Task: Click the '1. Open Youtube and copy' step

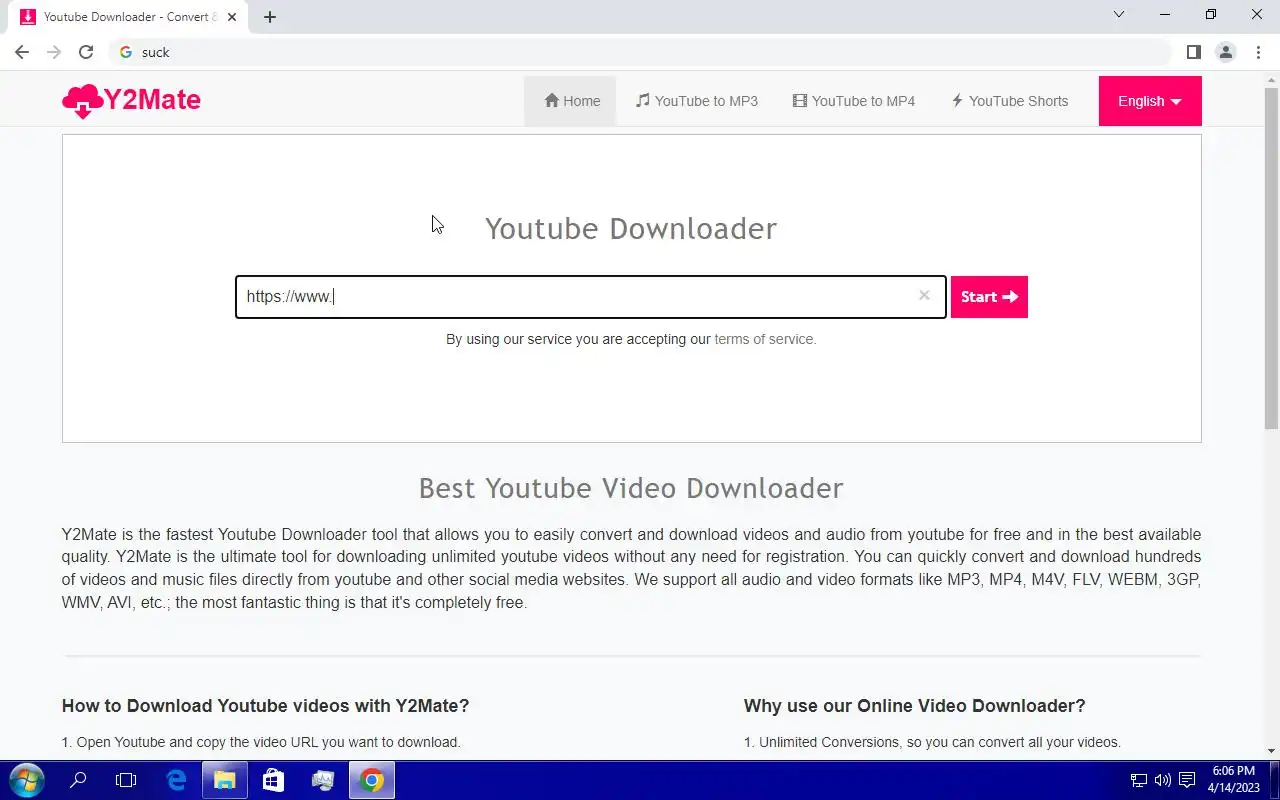Action: [x=261, y=742]
